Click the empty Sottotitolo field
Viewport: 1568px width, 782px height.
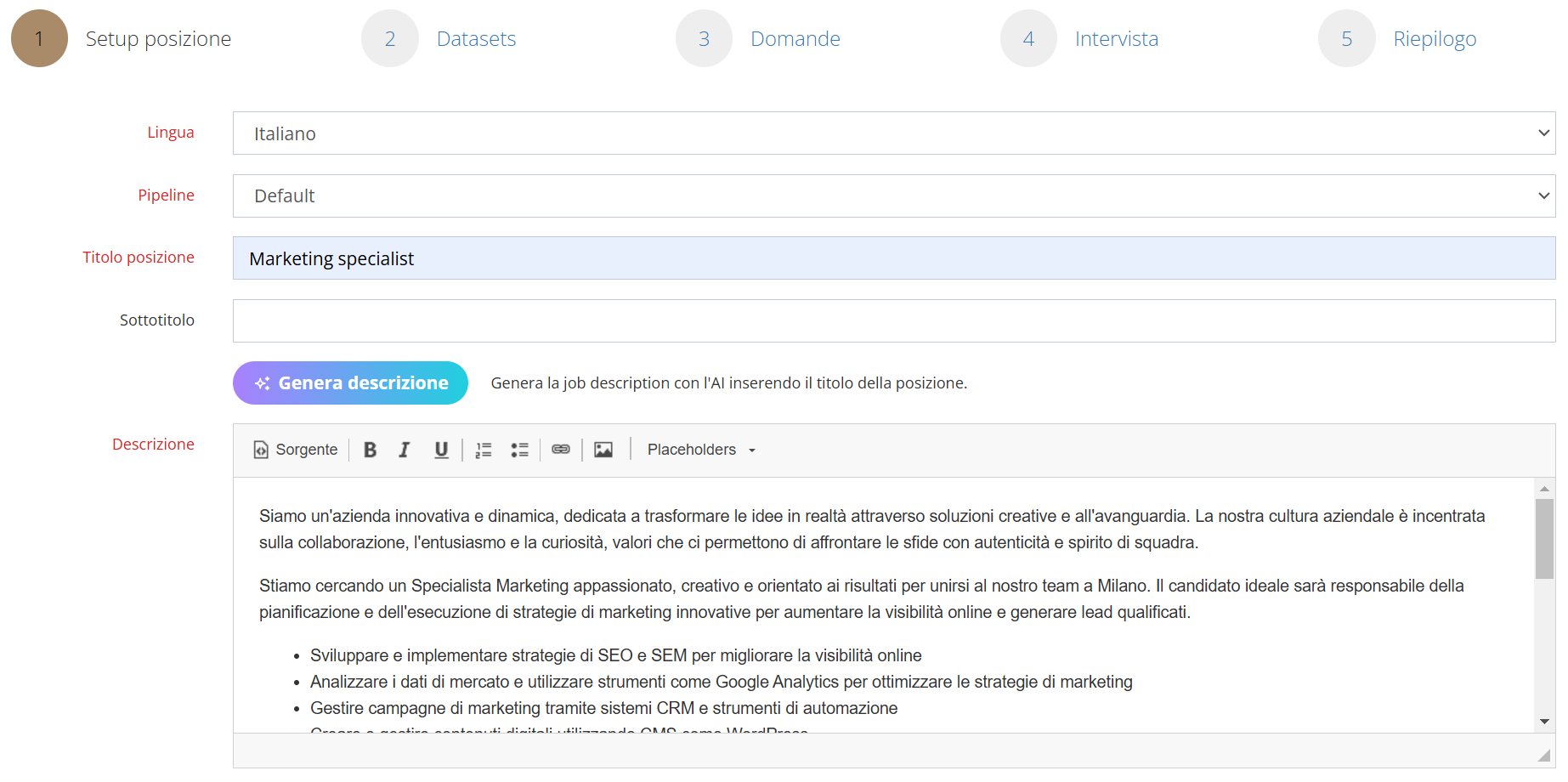coord(894,320)
